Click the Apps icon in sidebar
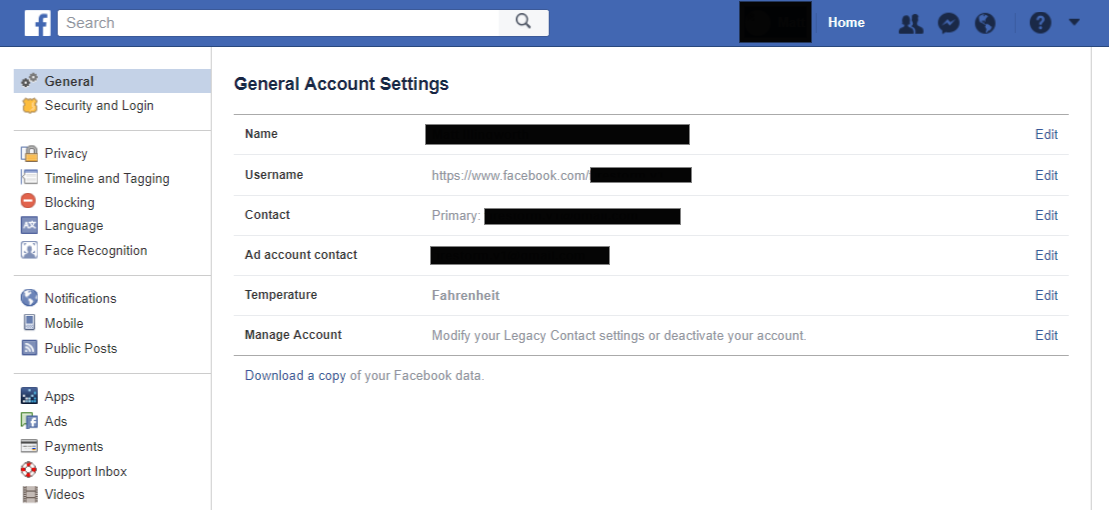The height and width of the screenshot is (510, 1109). tap(29, 396)
